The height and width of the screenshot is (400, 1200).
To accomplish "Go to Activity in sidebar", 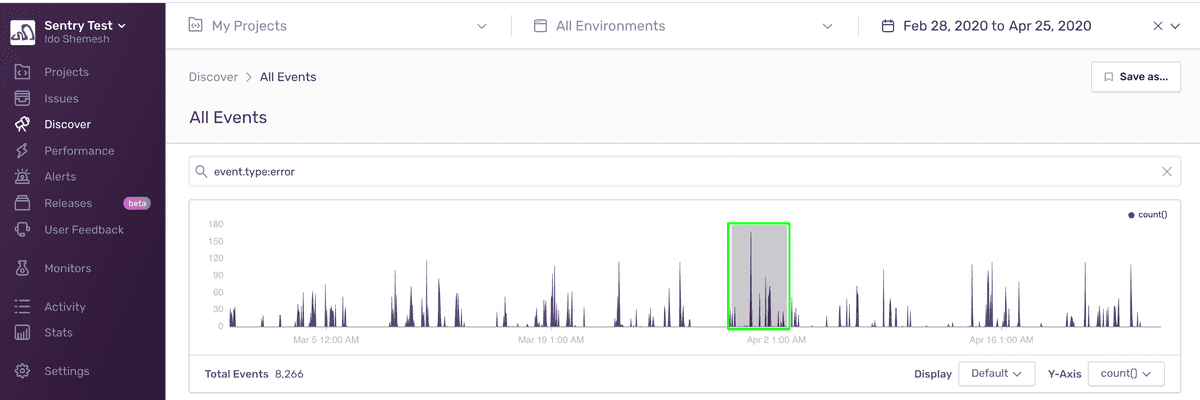I will pos(65,307).
